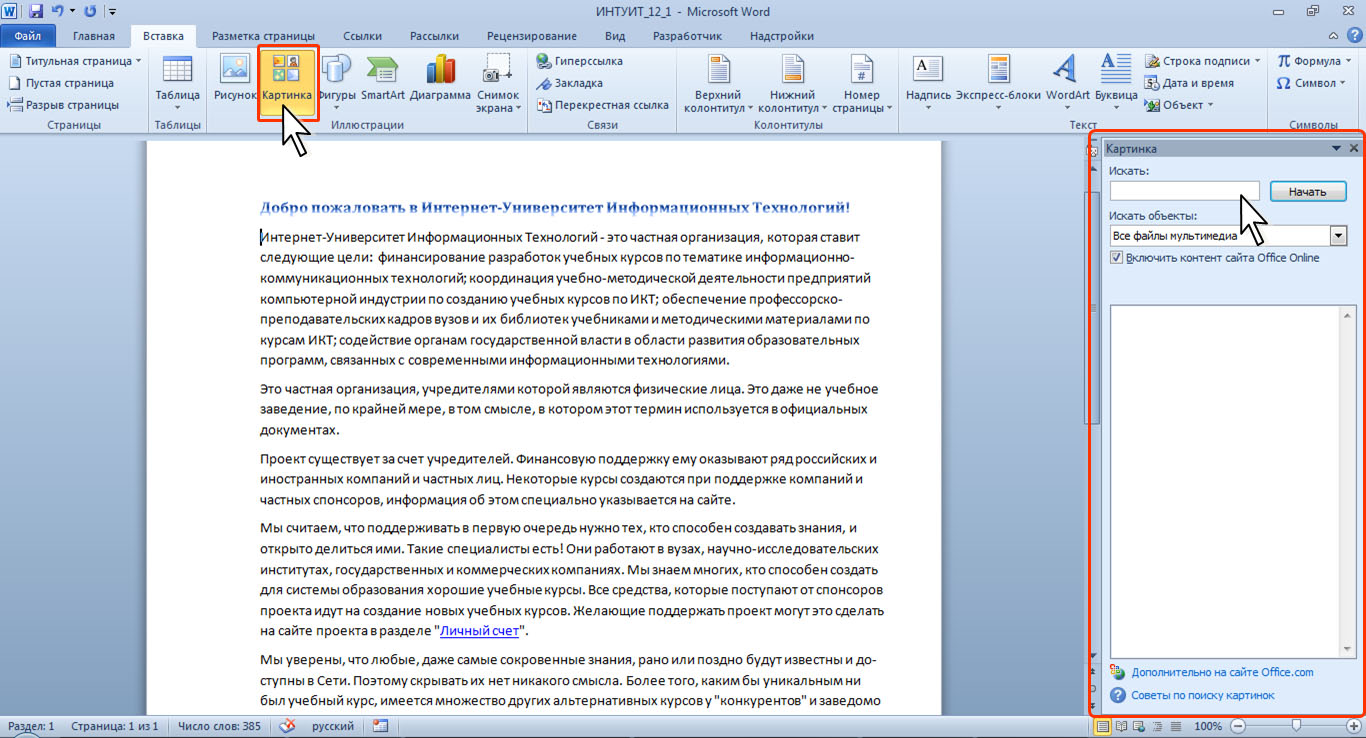Screen dimensions: 1366x738
Task: Follow the Личный счет hyperlink in document
Action: [x=479, y=631]
